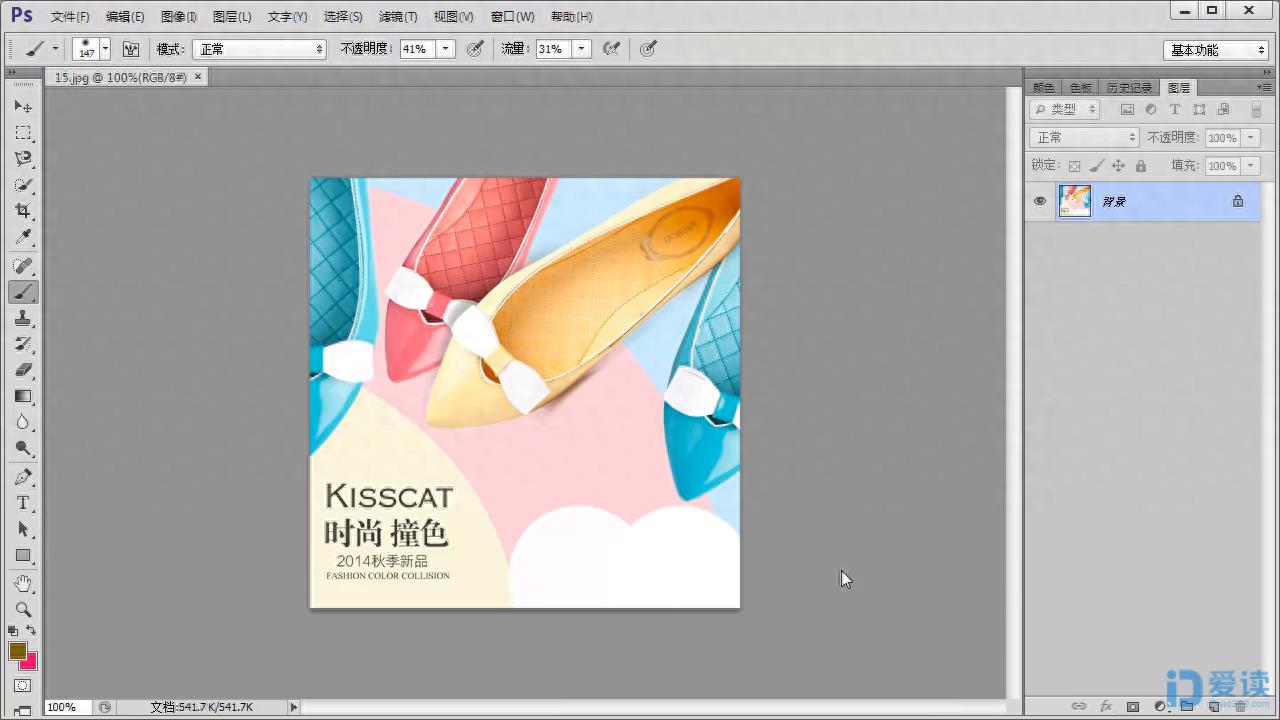1280x720 pixels.
Task: Switch to the 颜色 tab
Action: pyautogui.click(x=1044, y=88)
